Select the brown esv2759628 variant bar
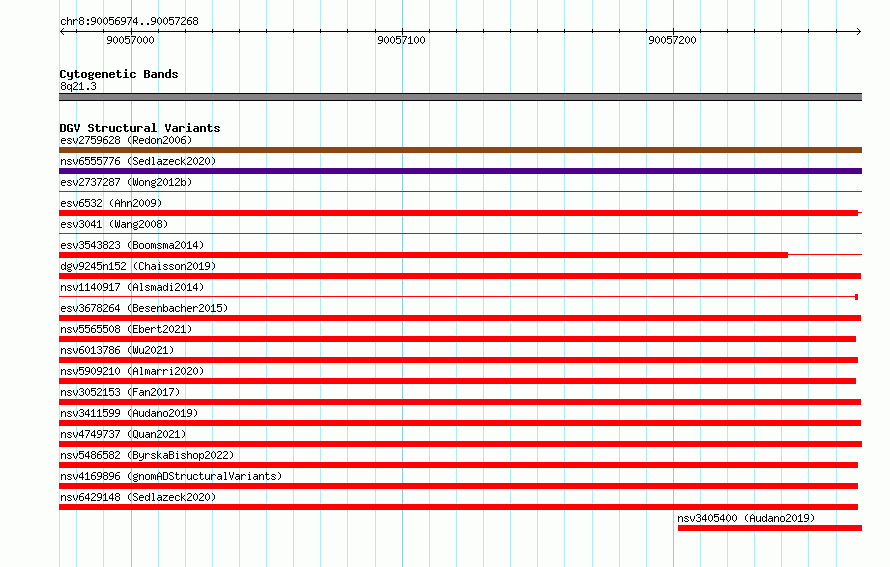Screen dimensions: 890x567 tap(460, 150)
